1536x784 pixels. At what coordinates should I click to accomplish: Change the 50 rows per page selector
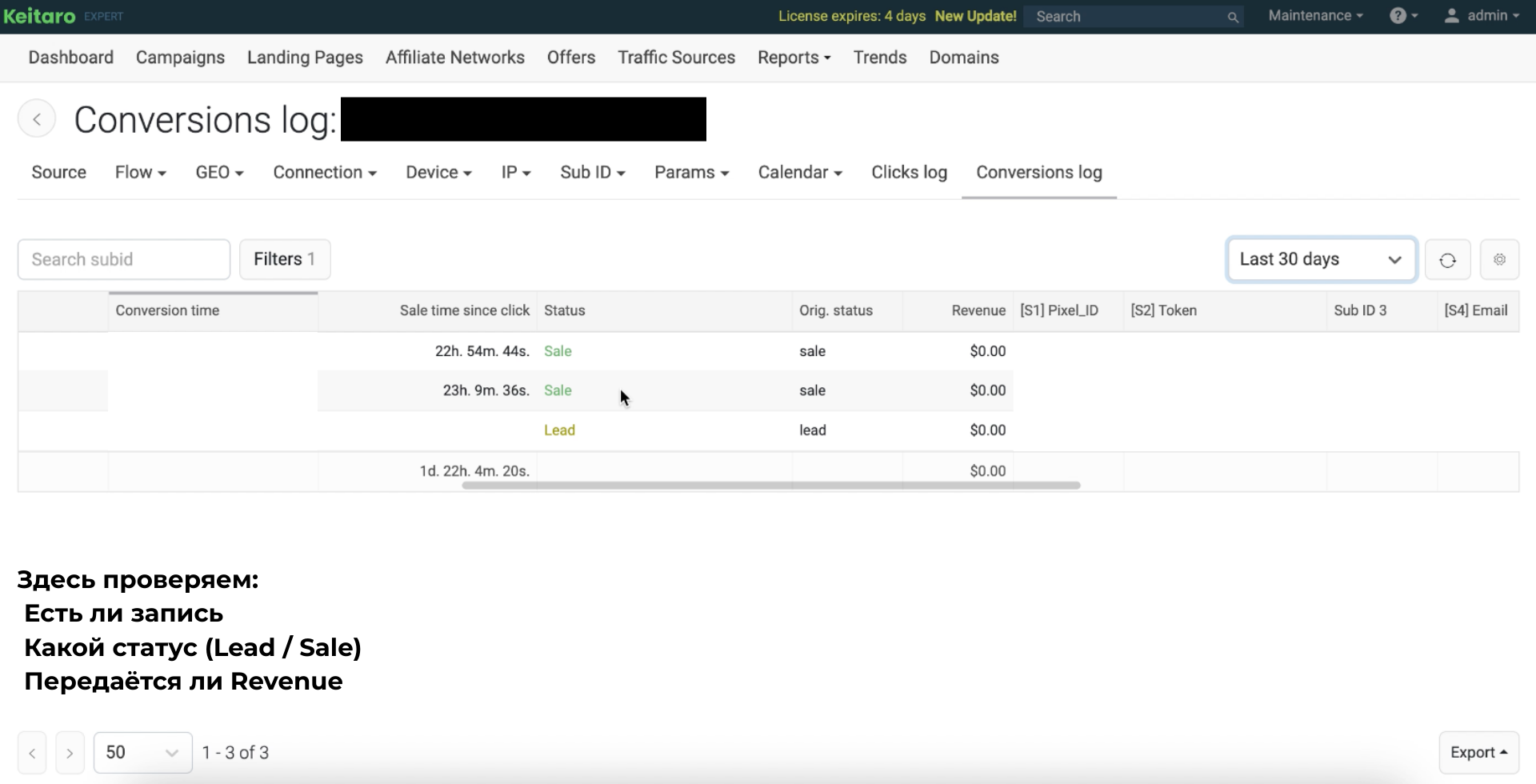pyautogui.click(x=142, y=753)
